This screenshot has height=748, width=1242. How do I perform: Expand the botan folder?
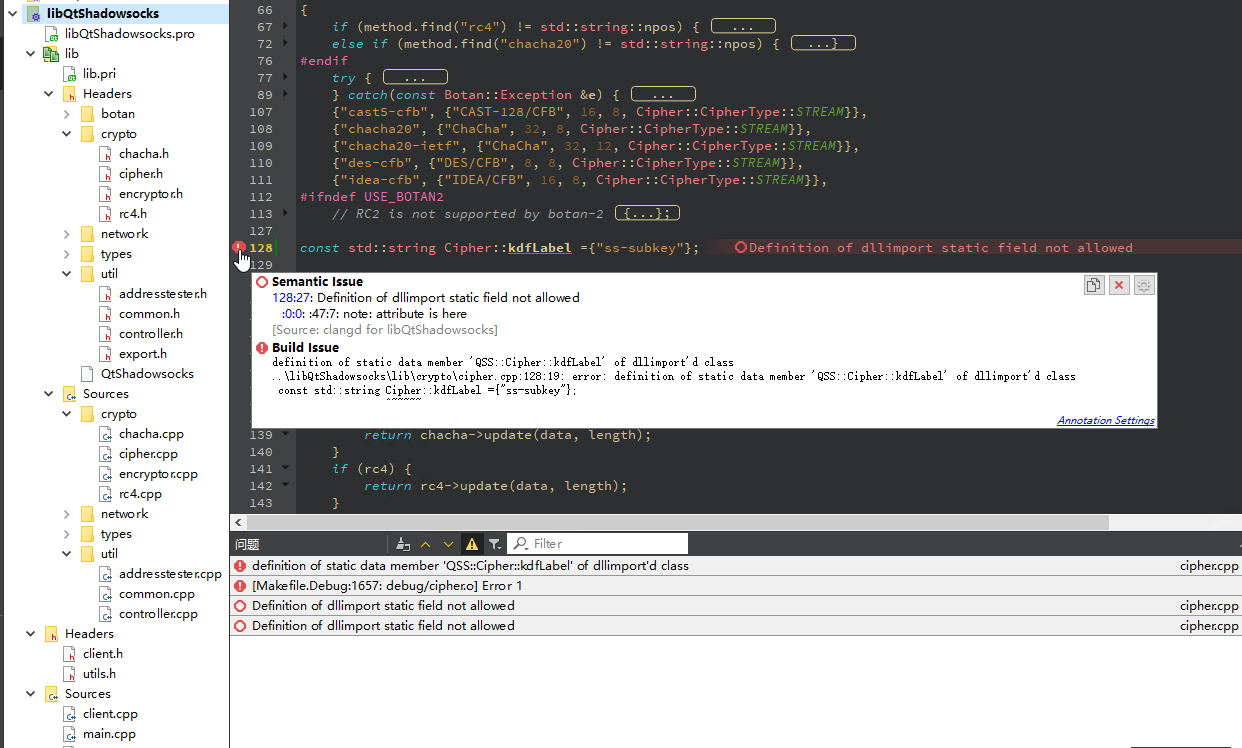pyautogui.click(x=66, y=114)
